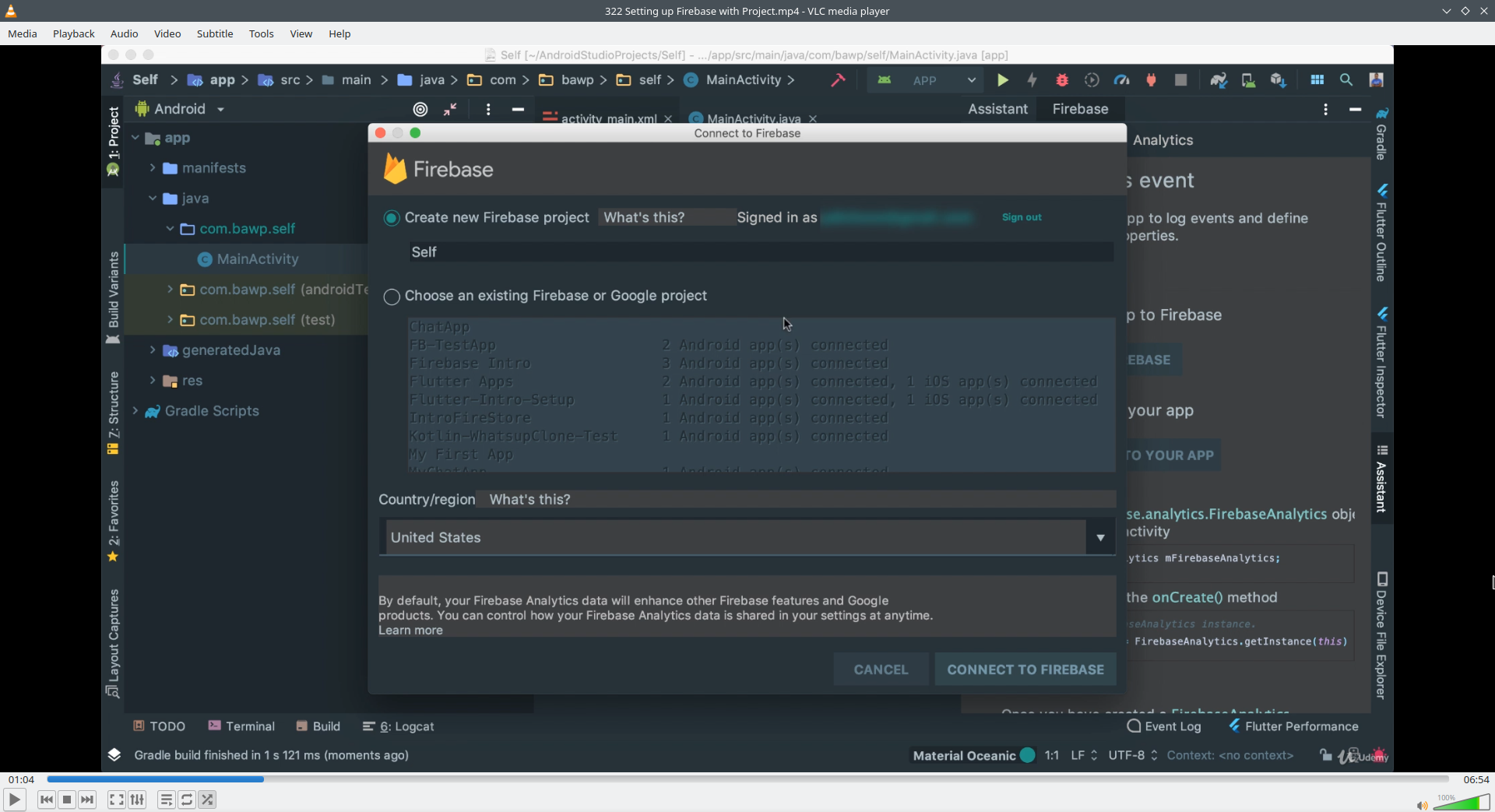Select Choose an existing project radio
Viewport: 1495px width, 812px height.
[392, 297]
